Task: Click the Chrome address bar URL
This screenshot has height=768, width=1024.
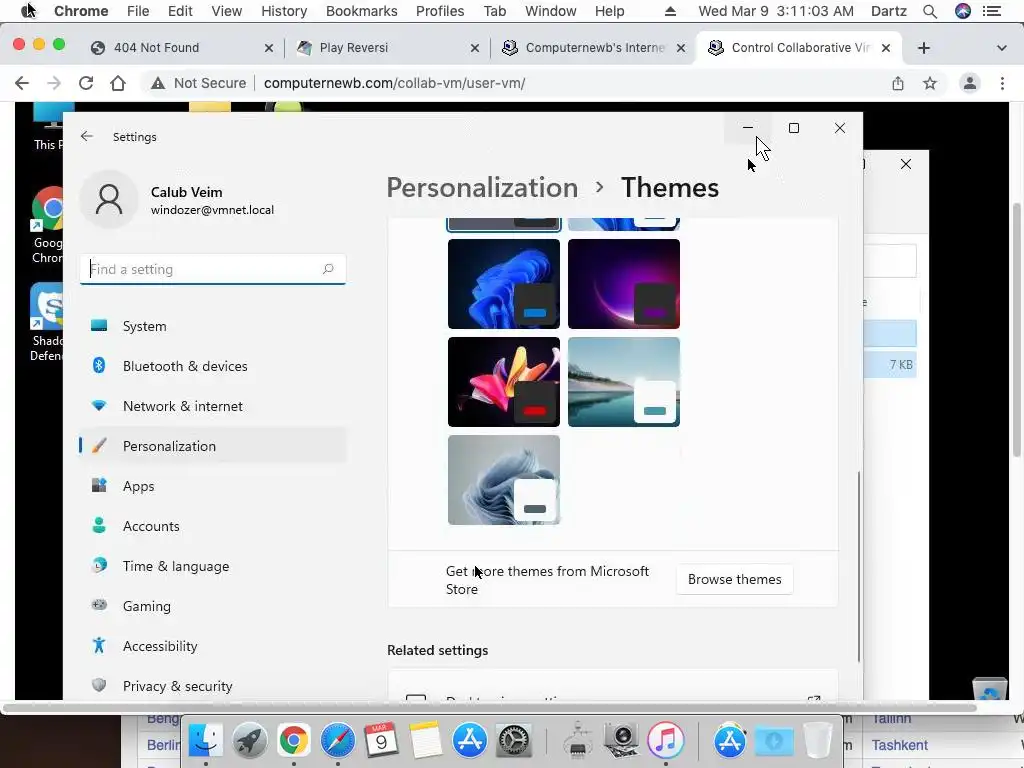Action: point(394,83)
